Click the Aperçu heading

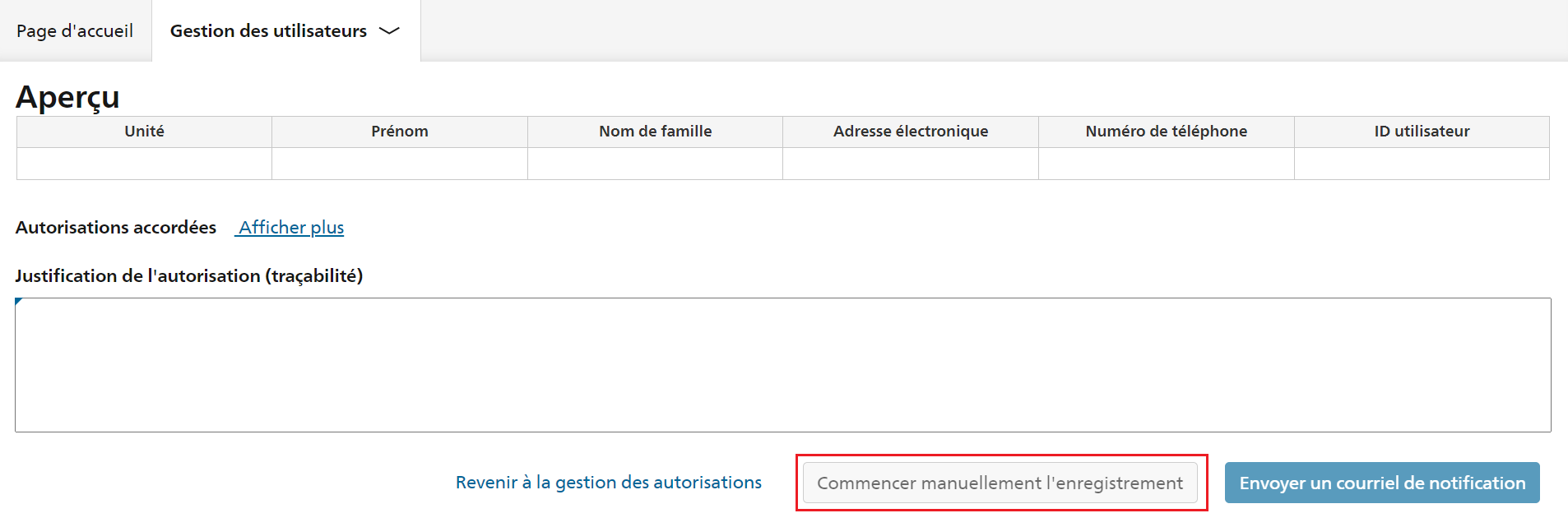pos(67,97)
